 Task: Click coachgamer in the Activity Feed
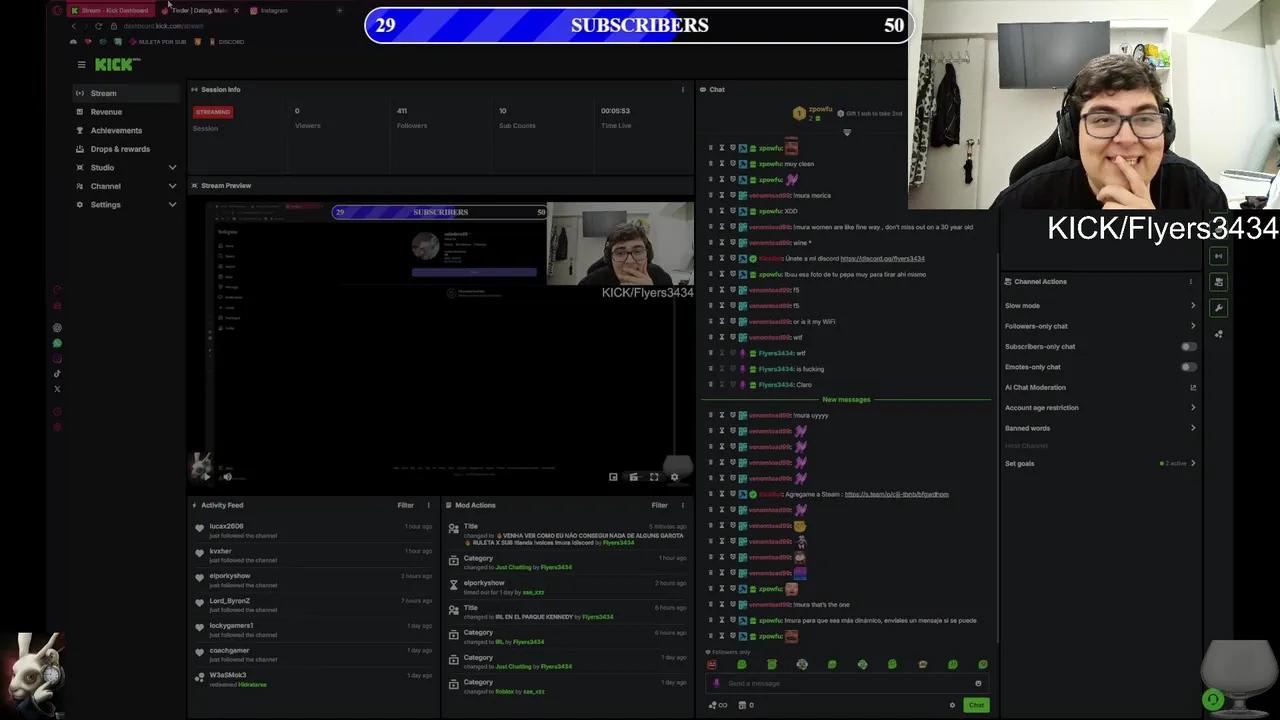(229, 650)
